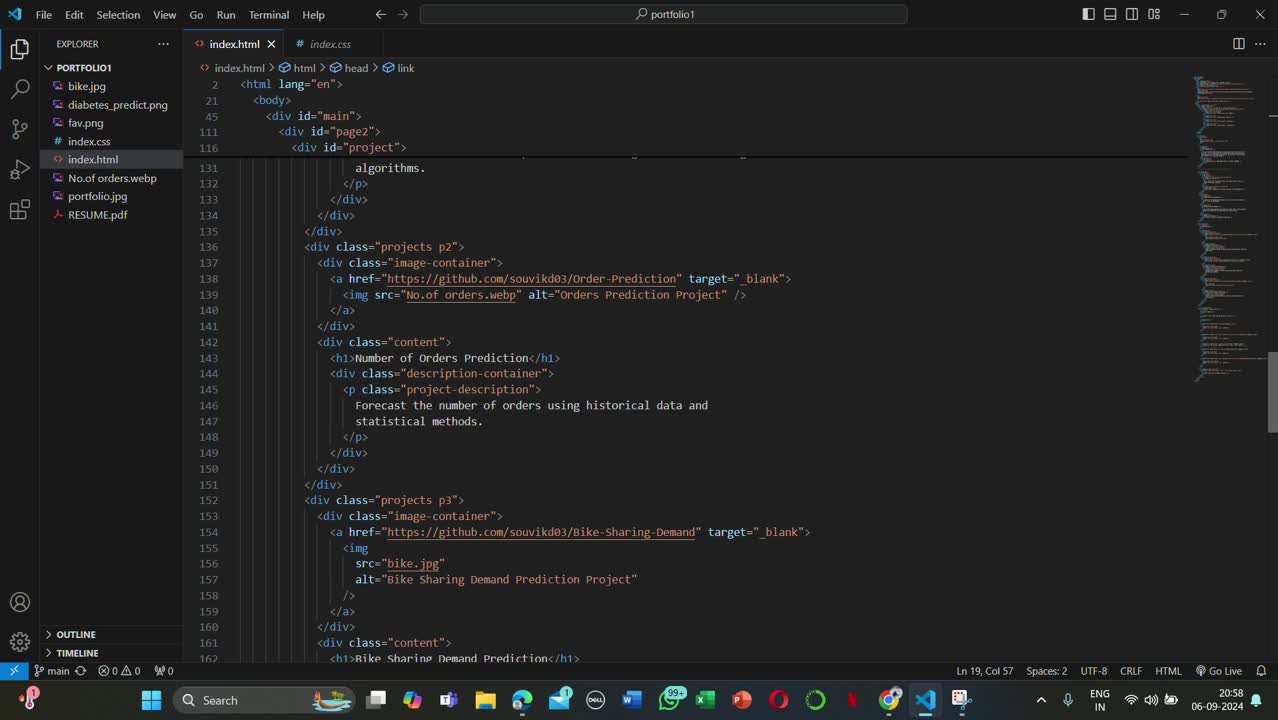Open the Order-Prediction GitHub link
Image resolution: width=1278 pixels, height=720 pixels.
pos(533,279)
